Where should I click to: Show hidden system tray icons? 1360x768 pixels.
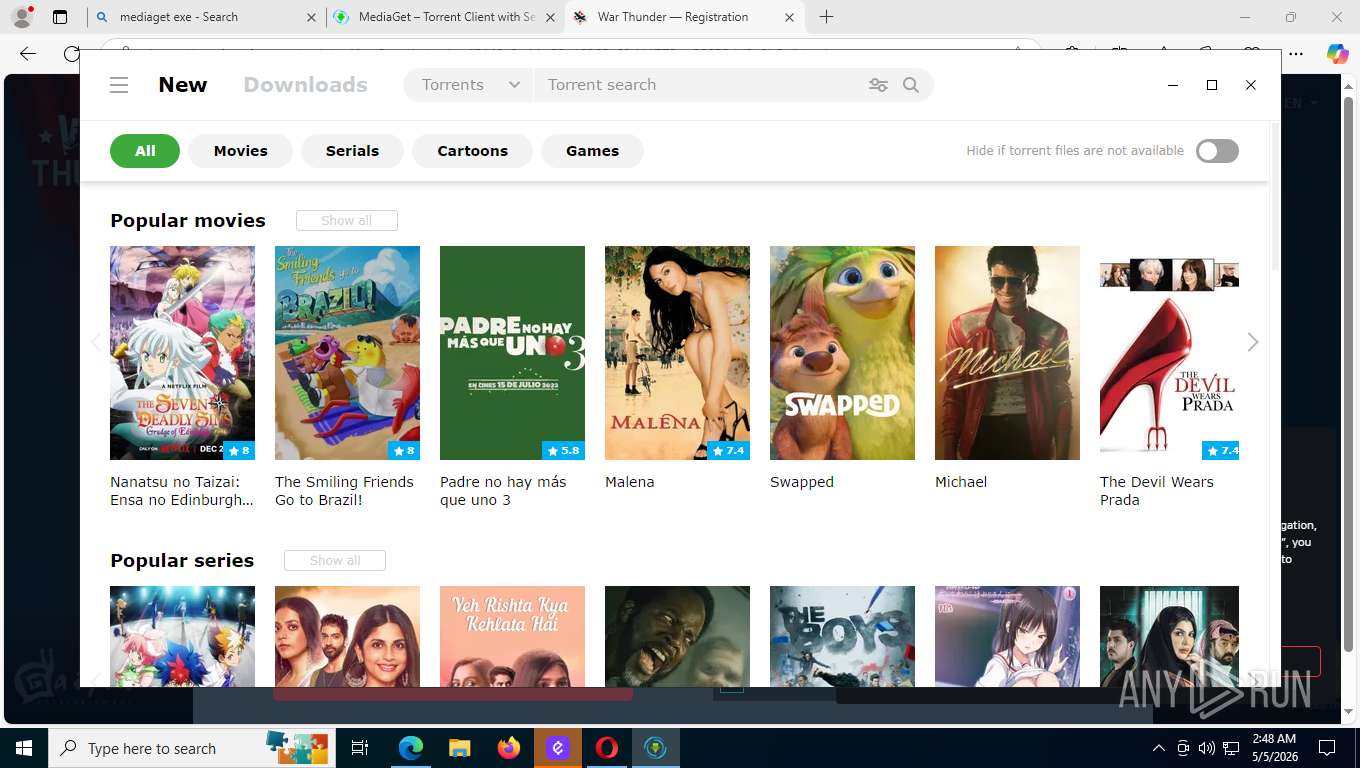tap(1159, 748)
